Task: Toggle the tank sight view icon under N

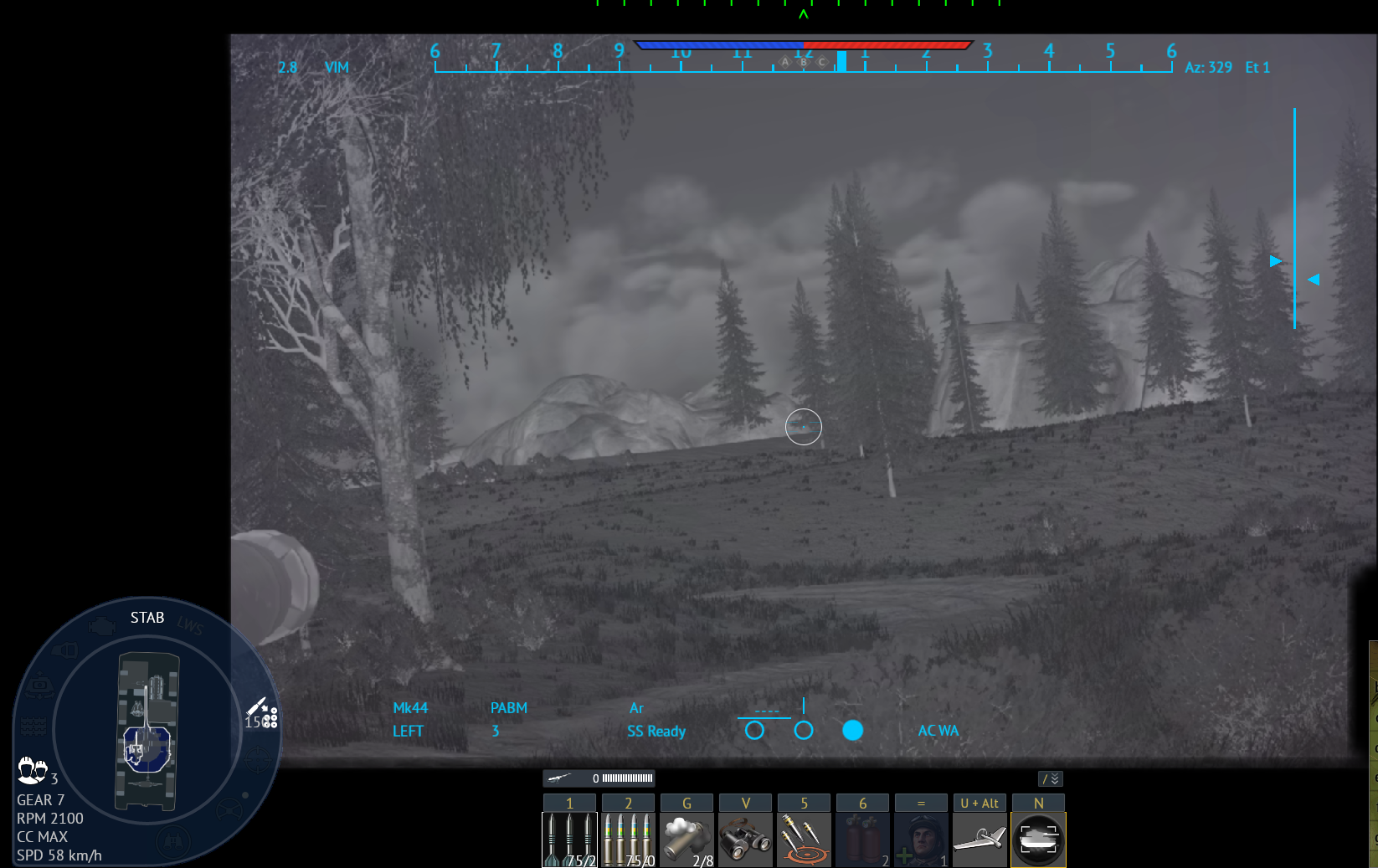Action: click(x=1038, y=840)
